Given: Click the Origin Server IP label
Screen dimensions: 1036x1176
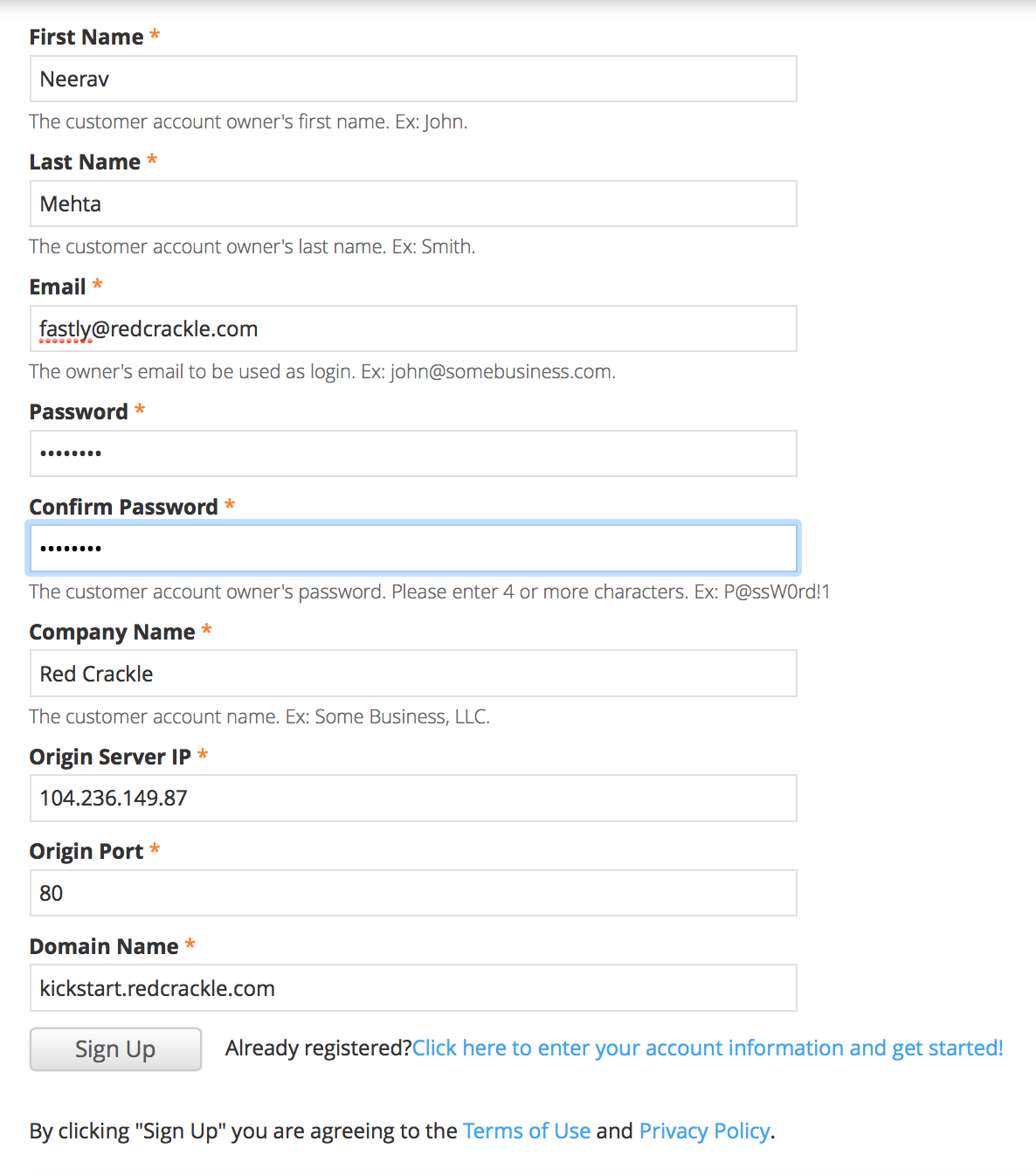Looking at the screenshot, I should pyautogui.click(x=110, y=757).
